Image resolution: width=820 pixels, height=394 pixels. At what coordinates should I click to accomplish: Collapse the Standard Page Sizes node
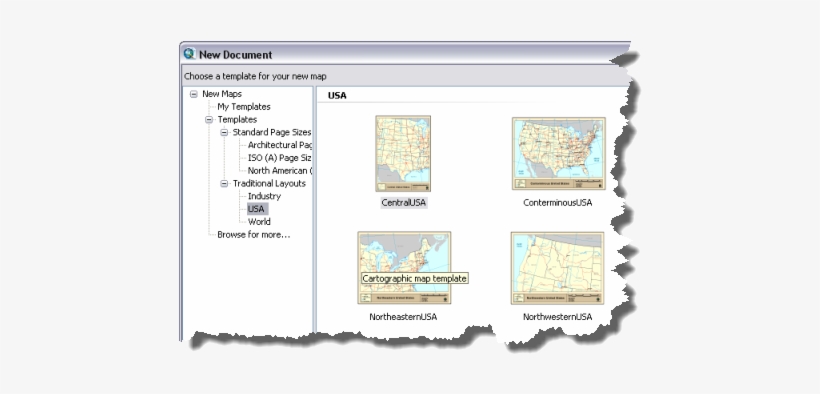pyautogui.click(x=224, y=132)
